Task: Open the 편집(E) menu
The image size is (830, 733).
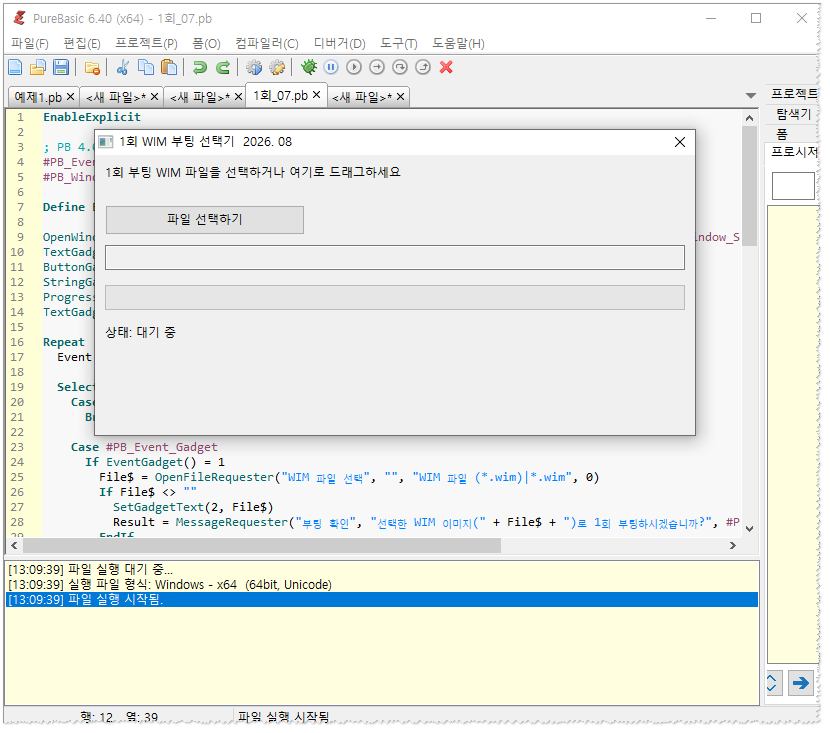Action: [82, 43]
